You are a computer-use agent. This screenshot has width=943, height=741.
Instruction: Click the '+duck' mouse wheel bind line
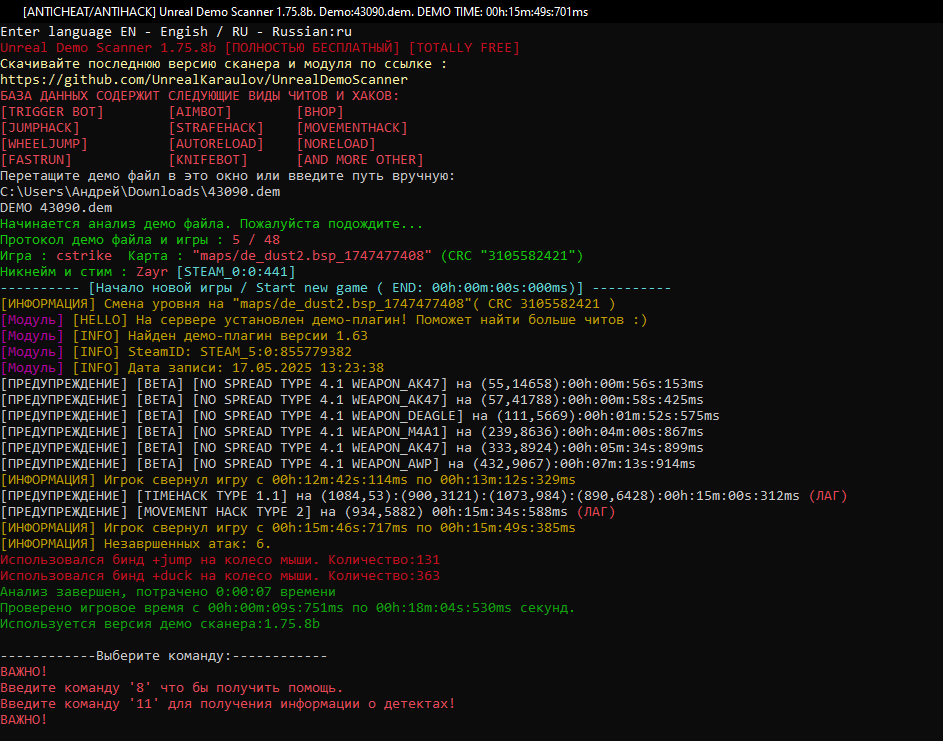tap(220, 576)
